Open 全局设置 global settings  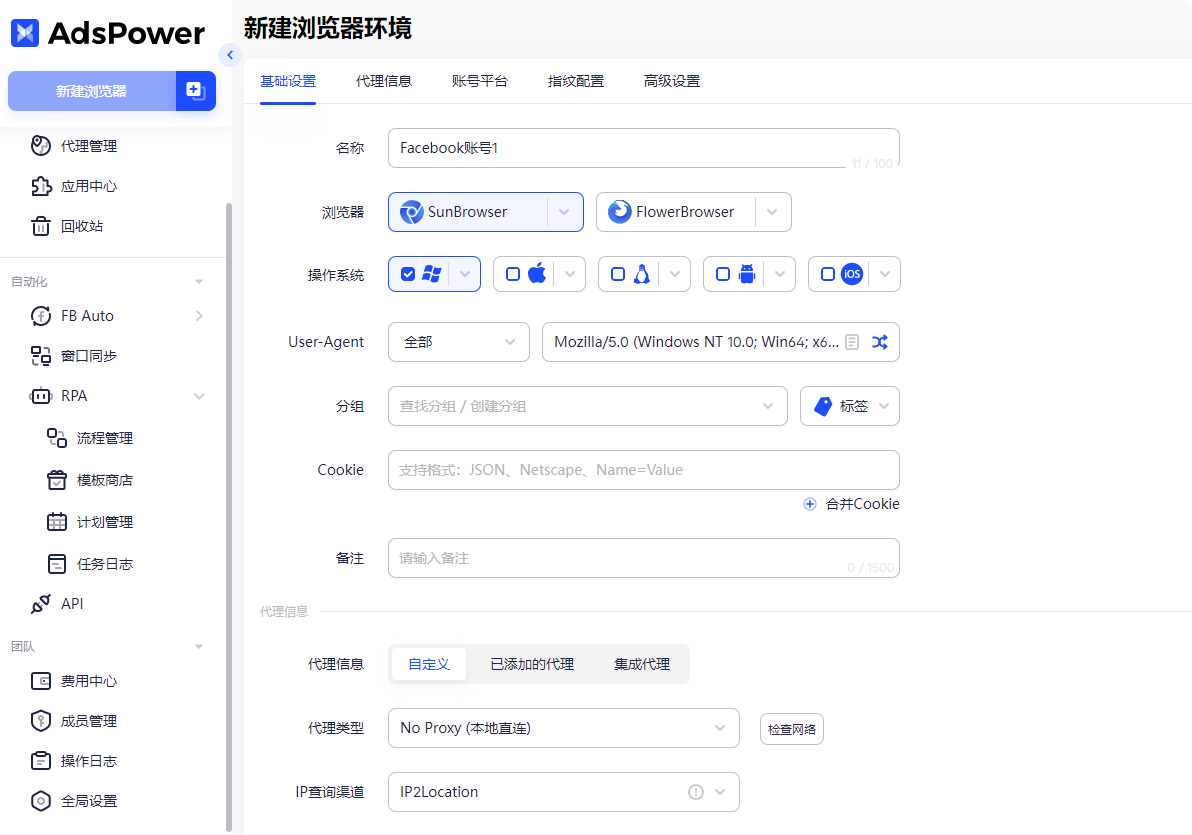pos(74,801)
